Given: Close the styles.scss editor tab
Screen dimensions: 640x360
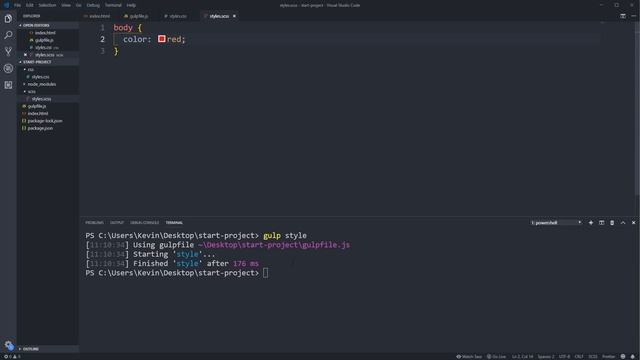Looking at the screenshot, I should click(x=234, y=16).
